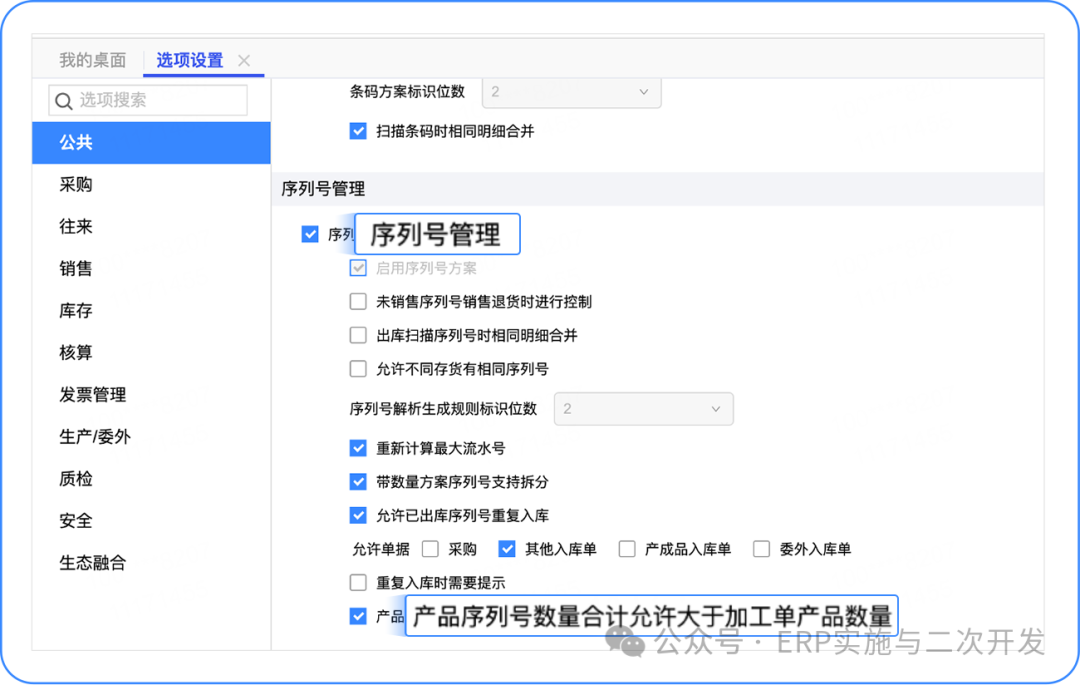
Task: Click the 选项搜索 search field
Action: [160, 100]
